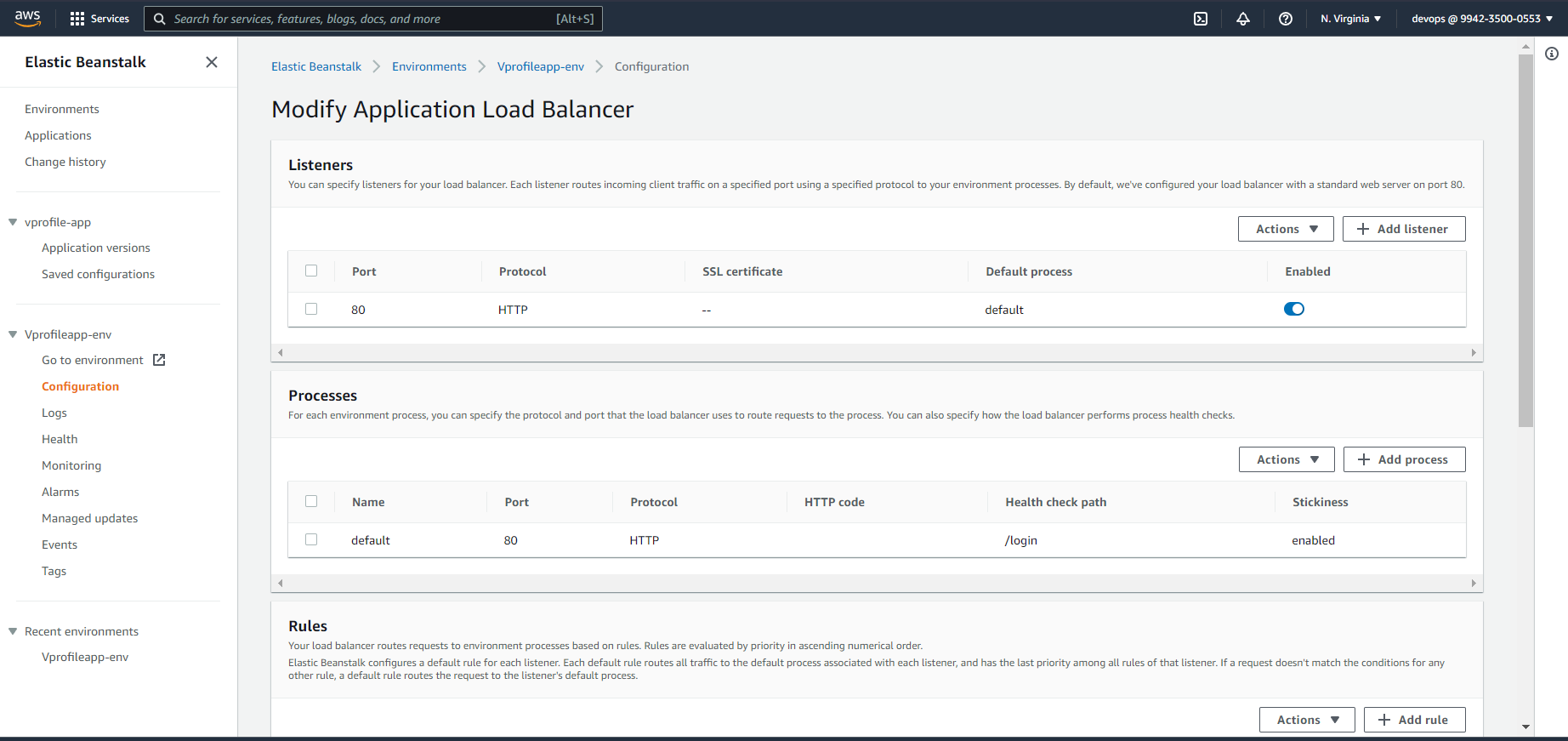Viewport: 1568px width, 741px height.
Task: Click the info circle icon at right edge
Action: pos(1552,54)
